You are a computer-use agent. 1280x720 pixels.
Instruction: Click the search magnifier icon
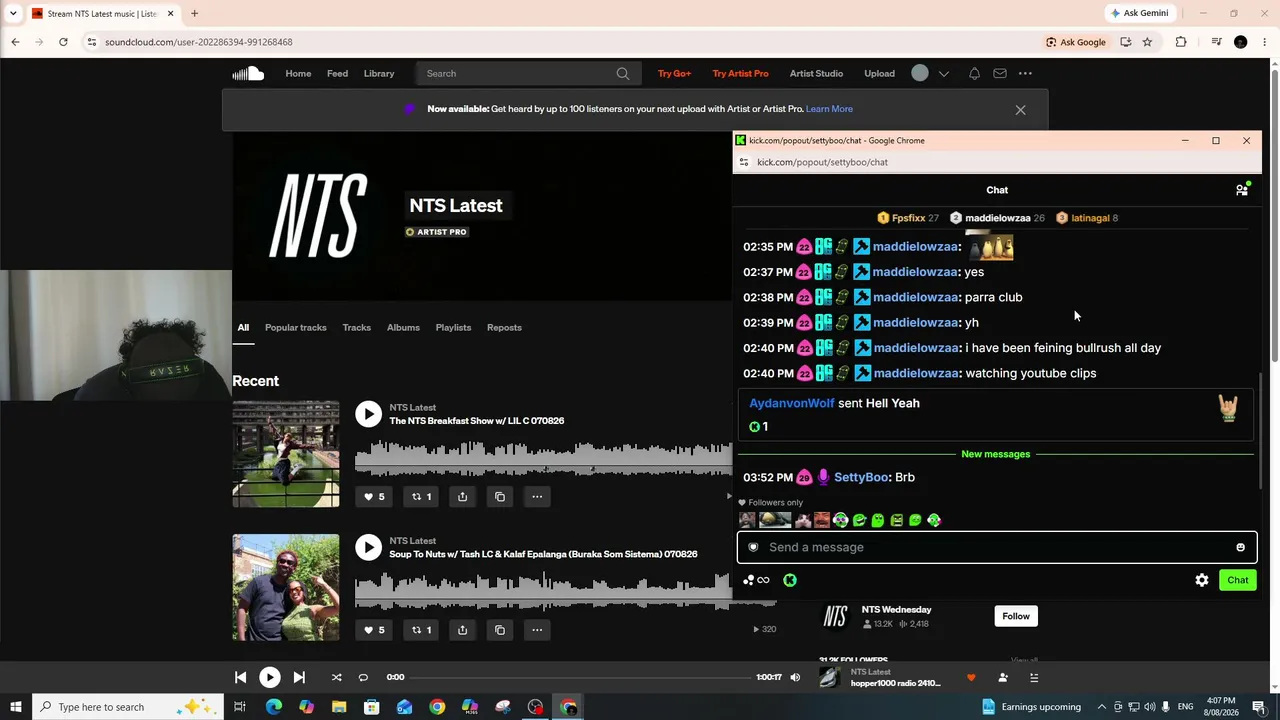click(x=623, y=73)
